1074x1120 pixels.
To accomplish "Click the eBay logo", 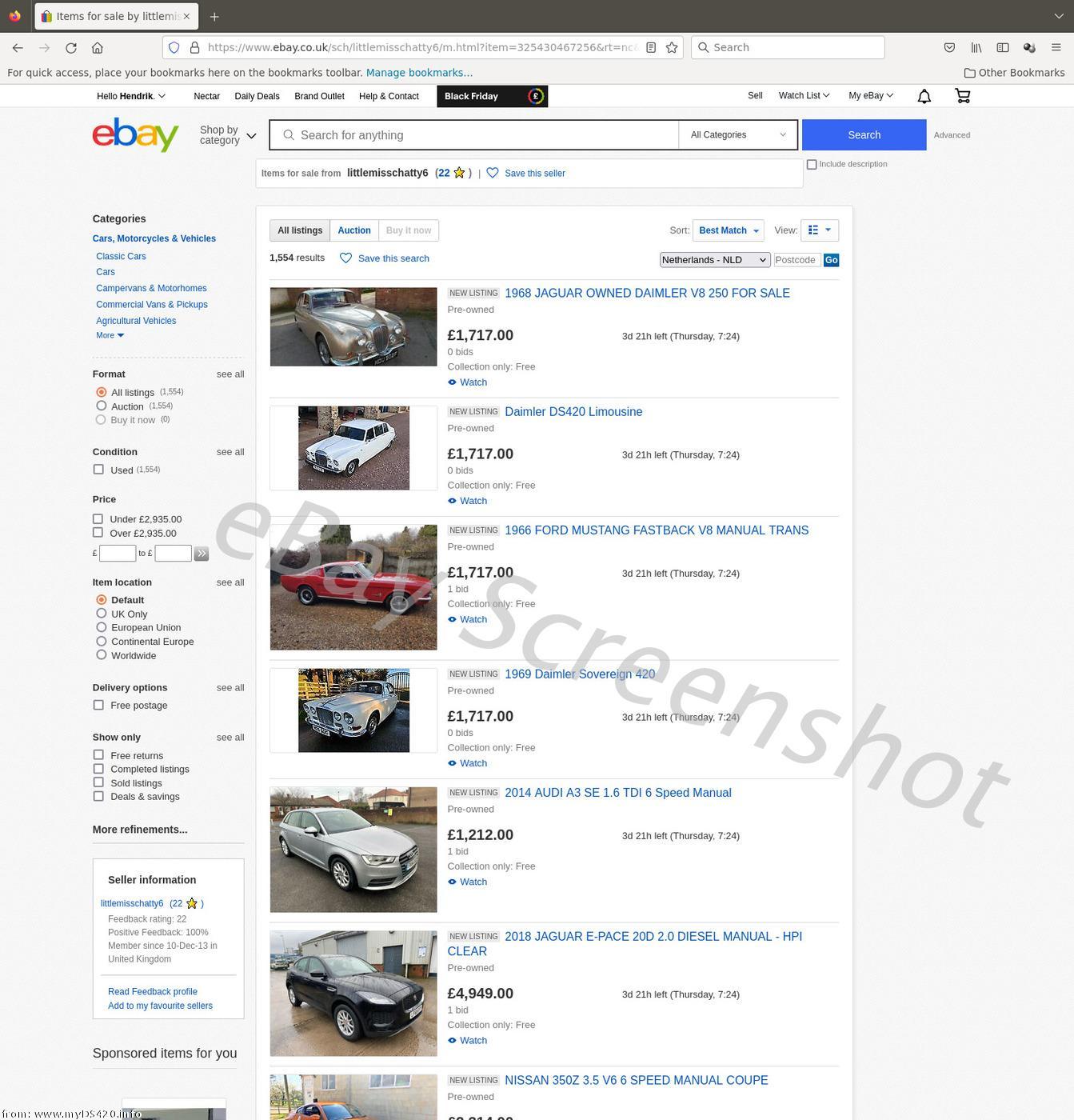I will 135,134.
